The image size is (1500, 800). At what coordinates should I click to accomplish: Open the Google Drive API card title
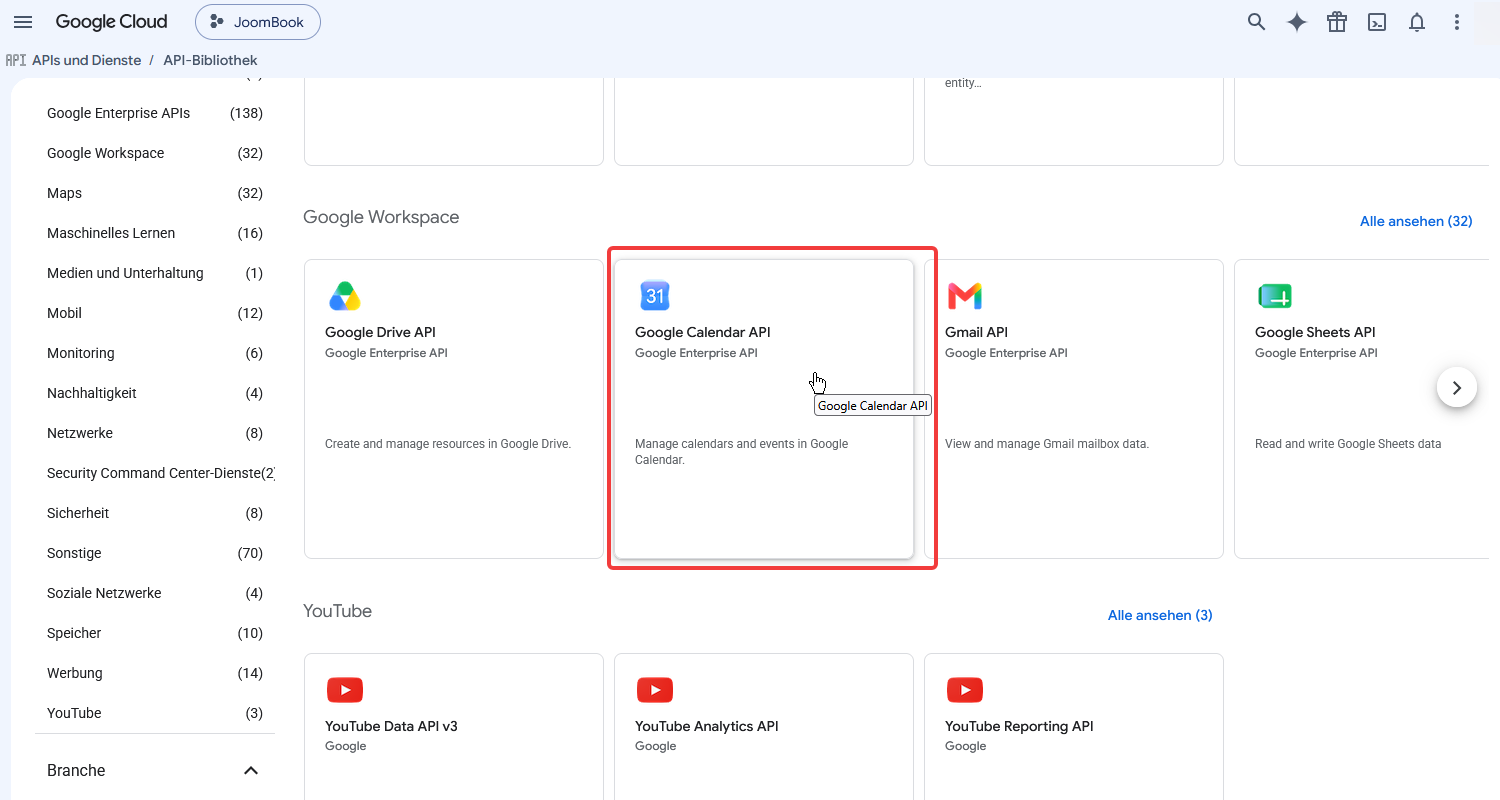[x=380, y=332]
